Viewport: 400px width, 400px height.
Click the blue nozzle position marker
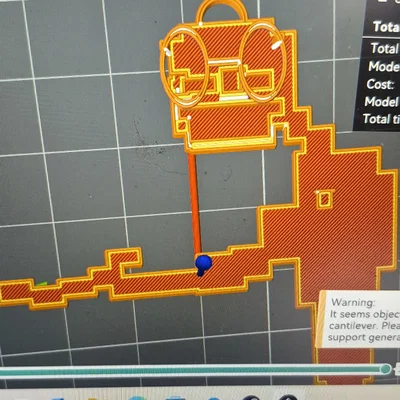point(203,265)
